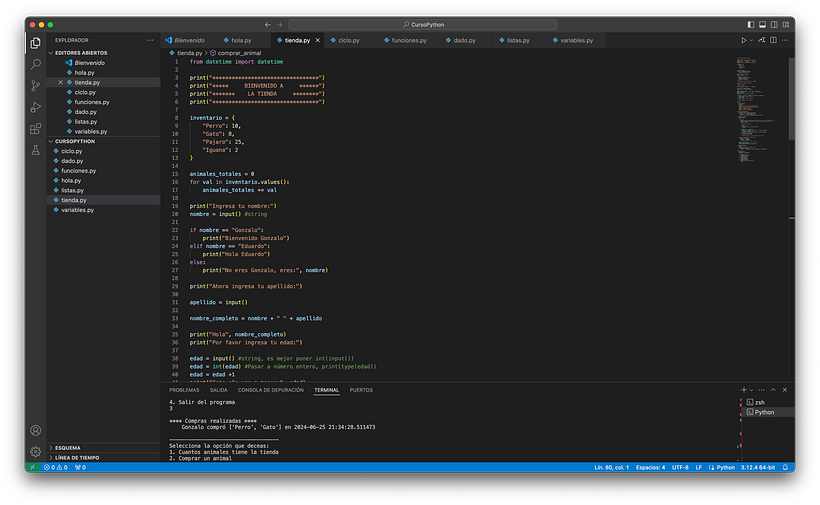The image size is (820, 505).
Task: Close the tienda.py tab
Action: (x=317, y=40)
